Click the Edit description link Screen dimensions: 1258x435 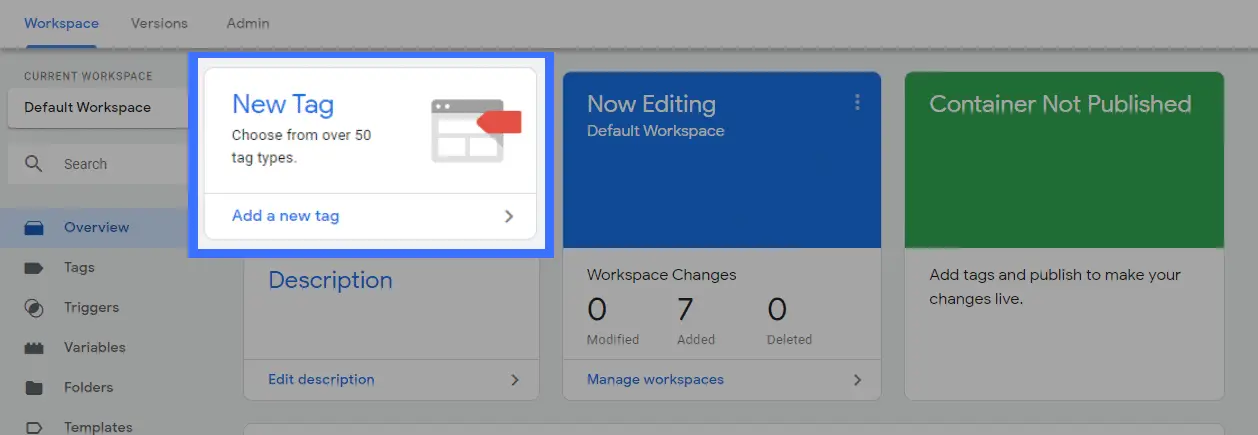click(321, 380)
